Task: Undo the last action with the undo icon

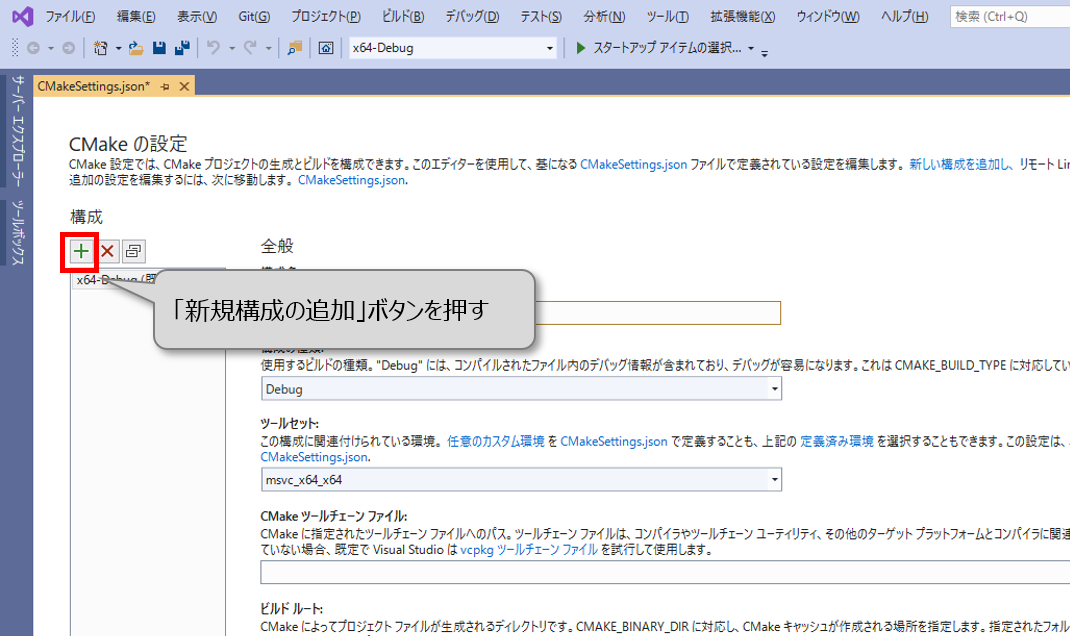Action: [214, 48]
